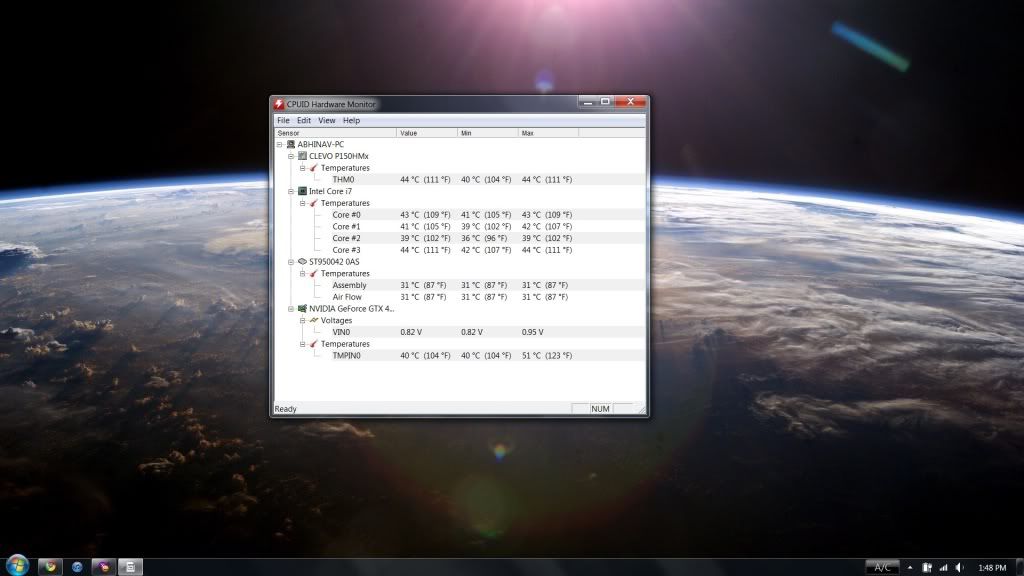The height and width of the screenshot is (576, 1024).
Task: Click the 0.95 V max value for VIN0
Action: coord(532,332)
